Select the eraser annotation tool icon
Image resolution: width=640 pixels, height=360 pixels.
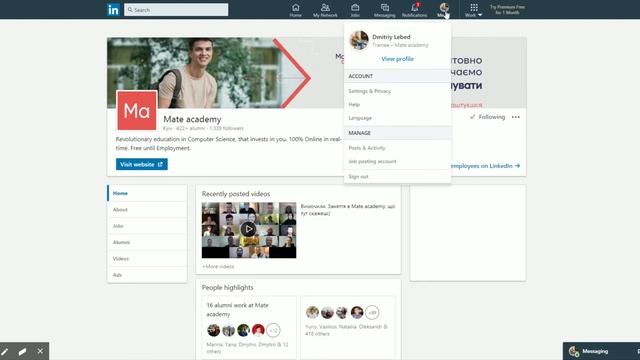(22, 351)
